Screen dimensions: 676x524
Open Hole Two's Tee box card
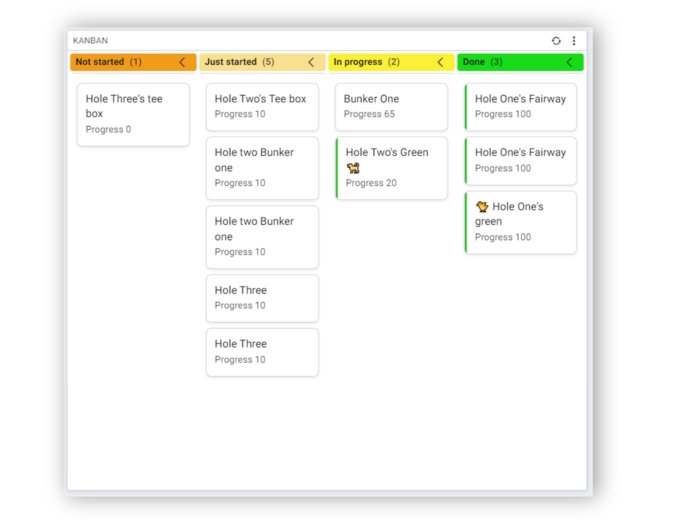pyautogui.click(x=262, y=107)
